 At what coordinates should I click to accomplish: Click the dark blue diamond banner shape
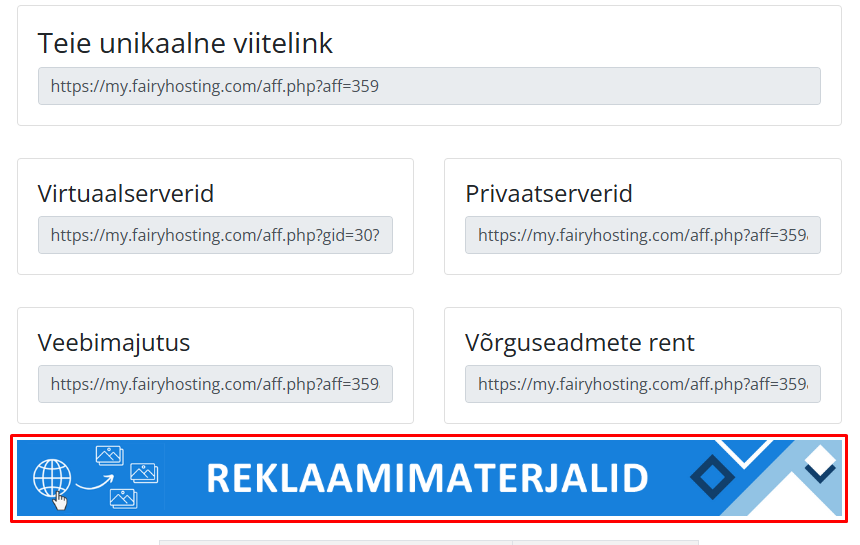711,478
